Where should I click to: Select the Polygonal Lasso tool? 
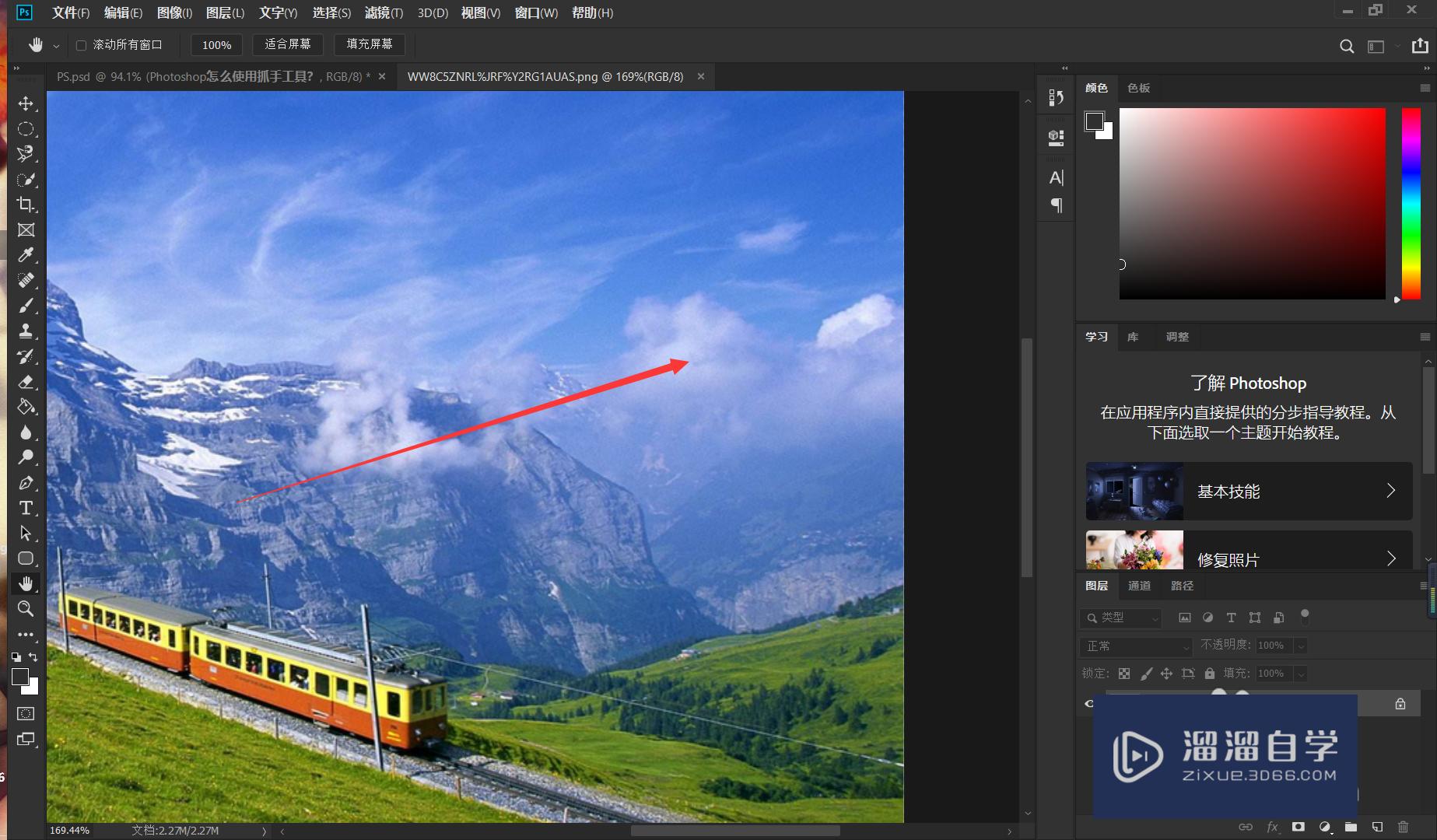point(26,154)
